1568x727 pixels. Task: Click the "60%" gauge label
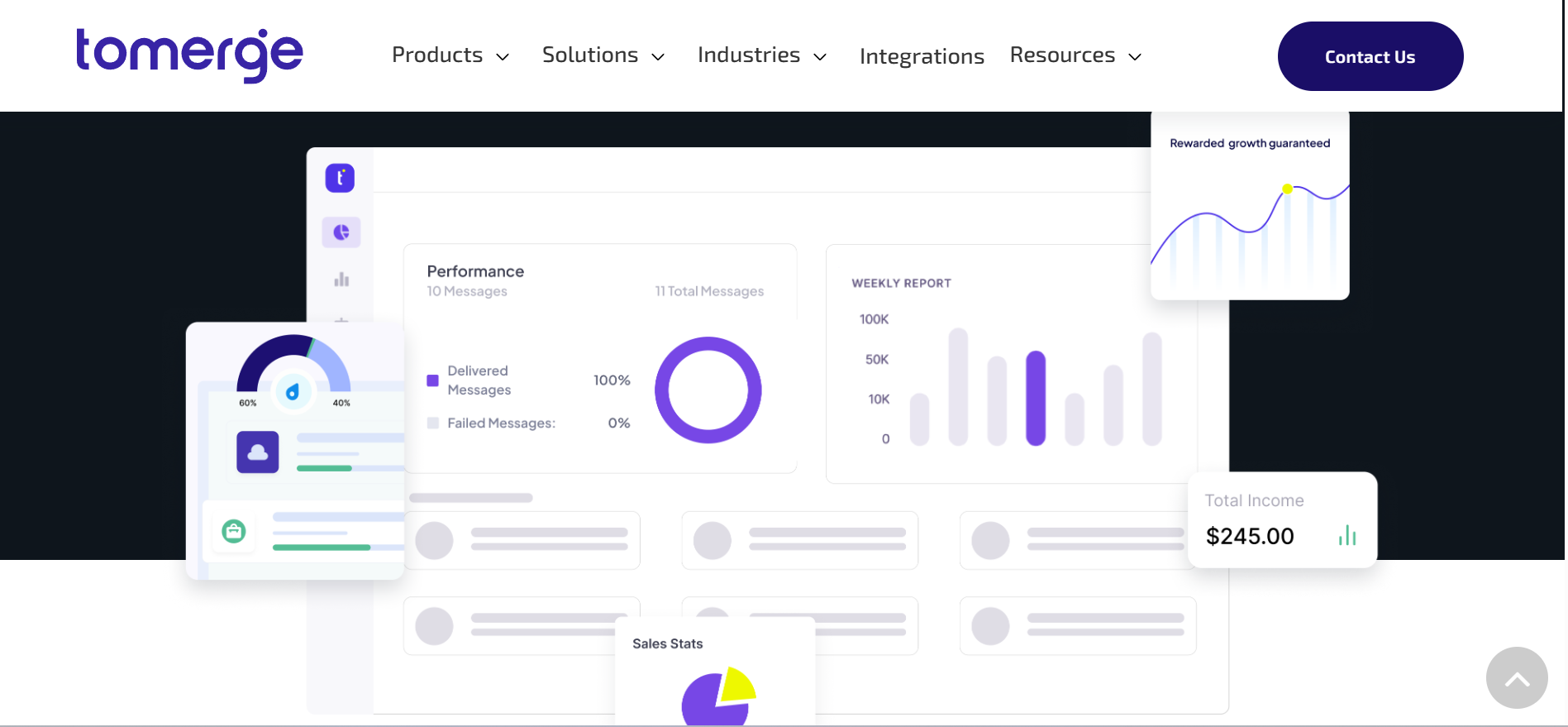[248, 403]
